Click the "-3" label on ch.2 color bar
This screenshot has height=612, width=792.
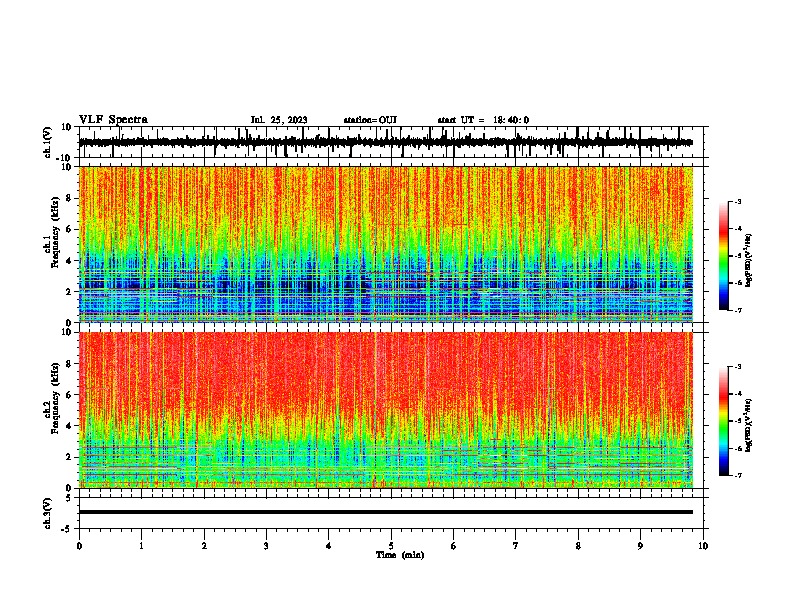[x=737, y=367]
